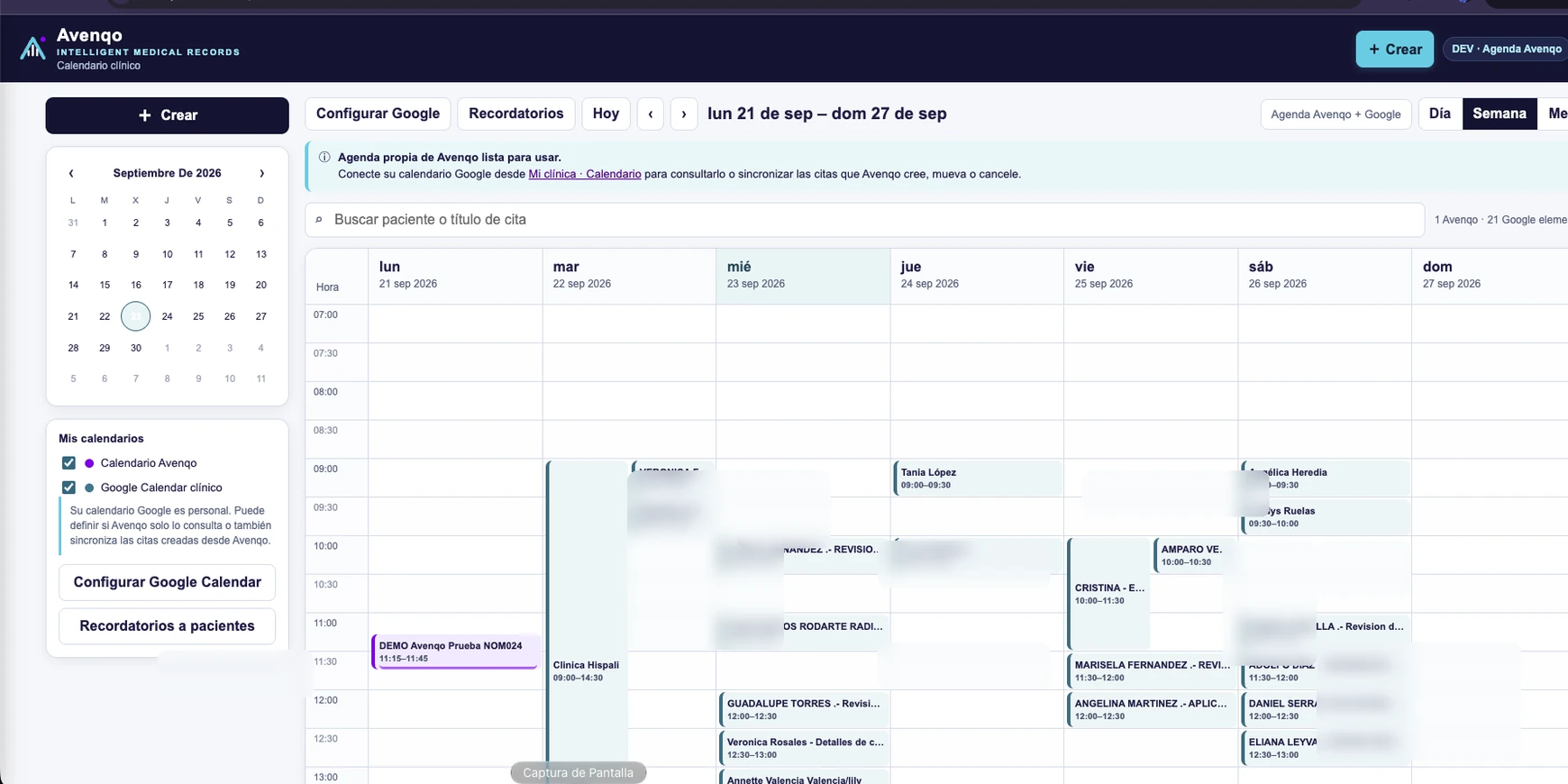1568x784 pixels.
Task: Open the Veronica Rosales appointment
Action: point(804,748)
